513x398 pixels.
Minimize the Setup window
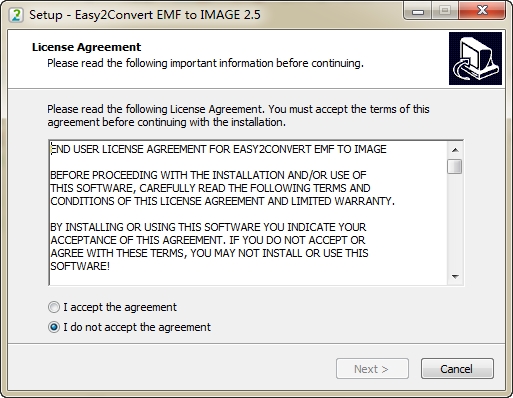click(x=417, y=11)
